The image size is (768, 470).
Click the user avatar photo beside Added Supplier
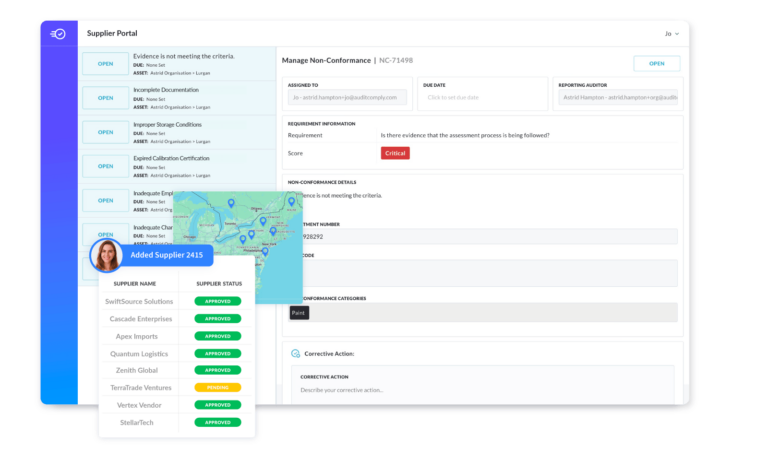coord(106,256)
